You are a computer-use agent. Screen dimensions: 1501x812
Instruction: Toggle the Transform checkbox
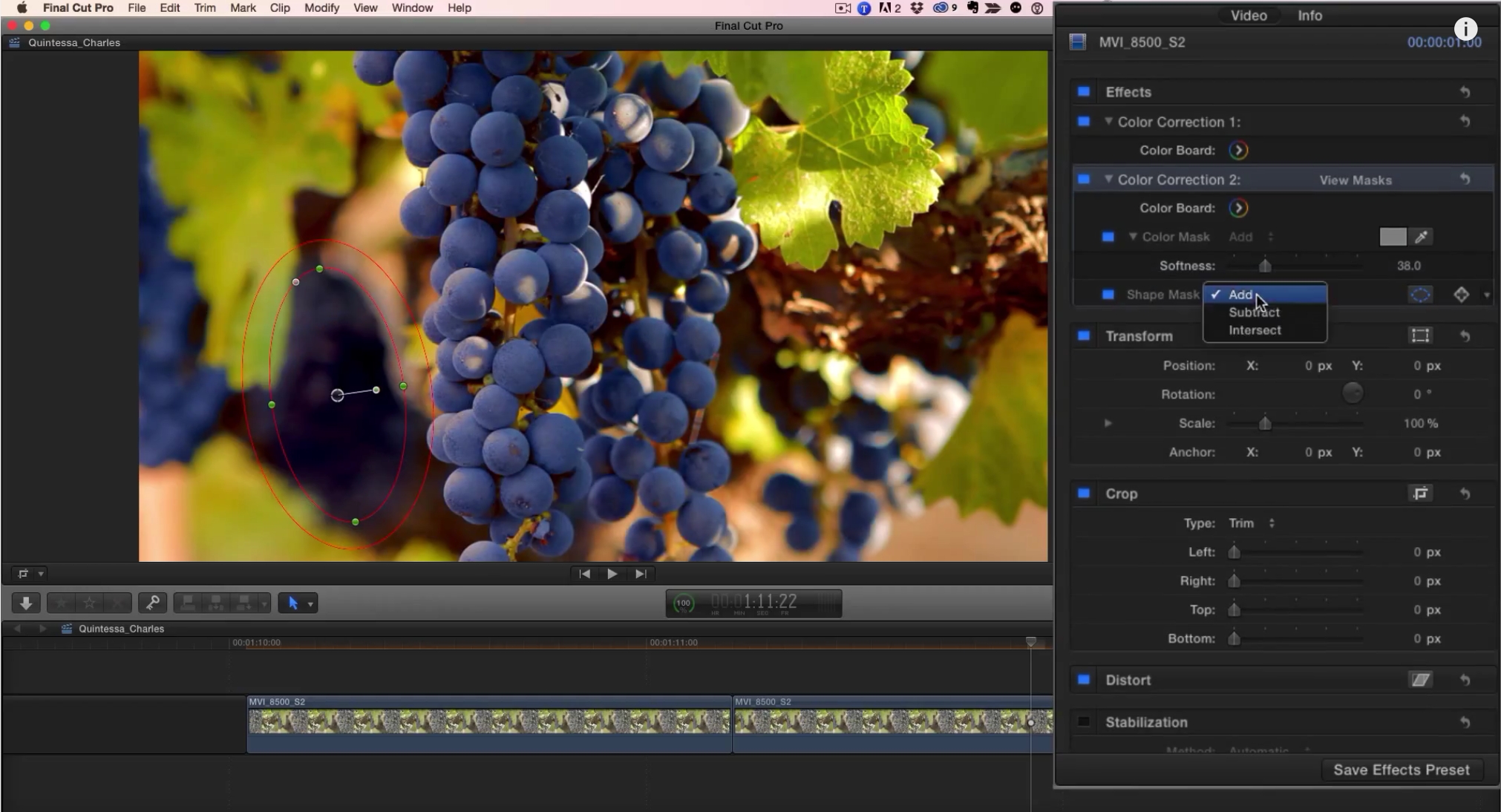tap(1084, 335)
